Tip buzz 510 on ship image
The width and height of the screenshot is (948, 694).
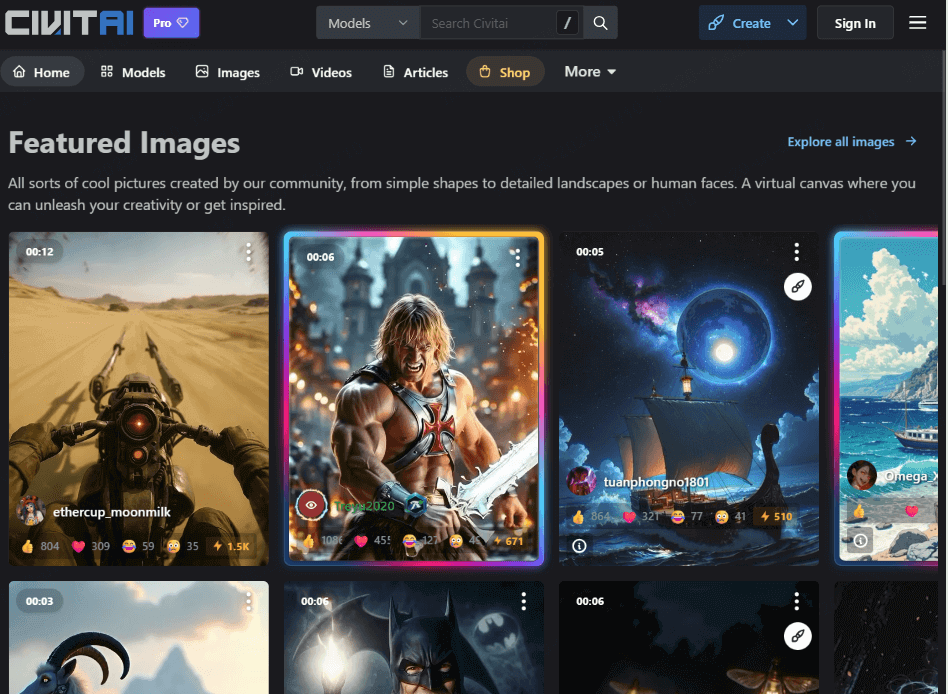pos(776,517)
